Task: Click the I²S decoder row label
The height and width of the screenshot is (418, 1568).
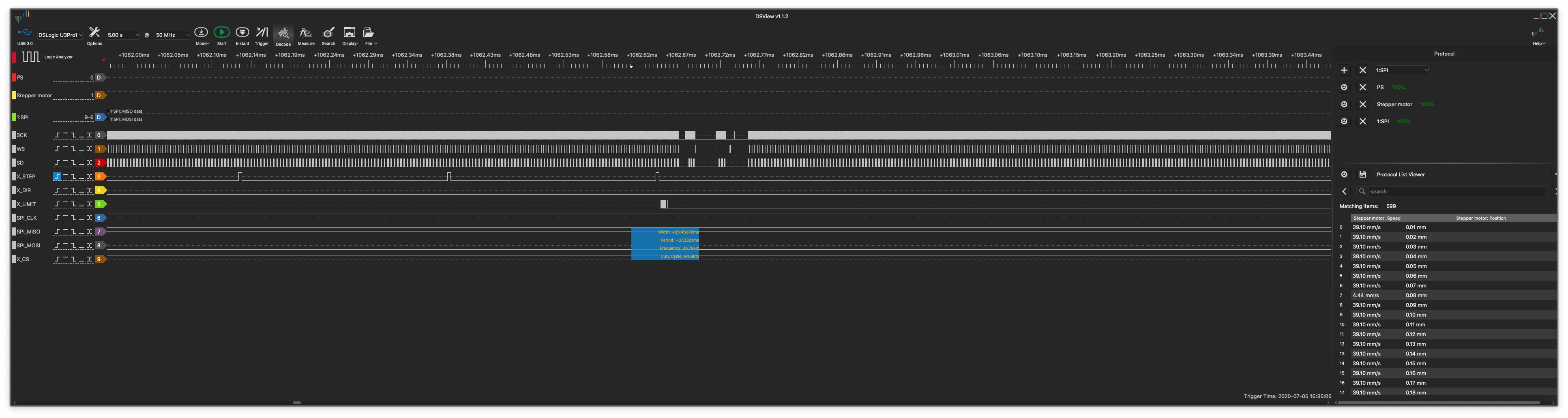Action: pyautogui.click(x=19, y=78)
